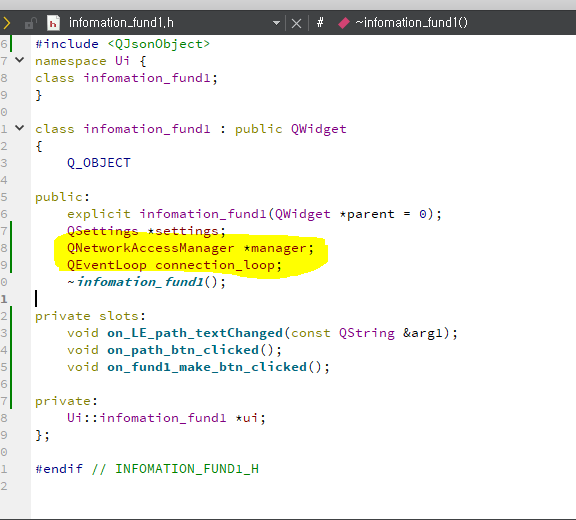Click the # line-column indicator

click(x=320, y=22)
